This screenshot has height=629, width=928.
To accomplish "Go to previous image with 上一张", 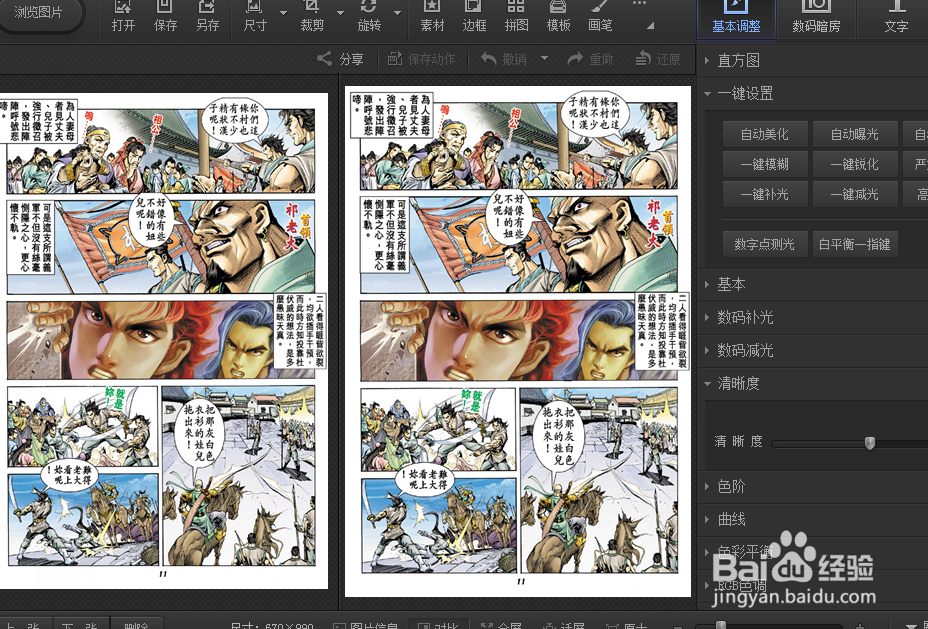I will tap(25, 625).
